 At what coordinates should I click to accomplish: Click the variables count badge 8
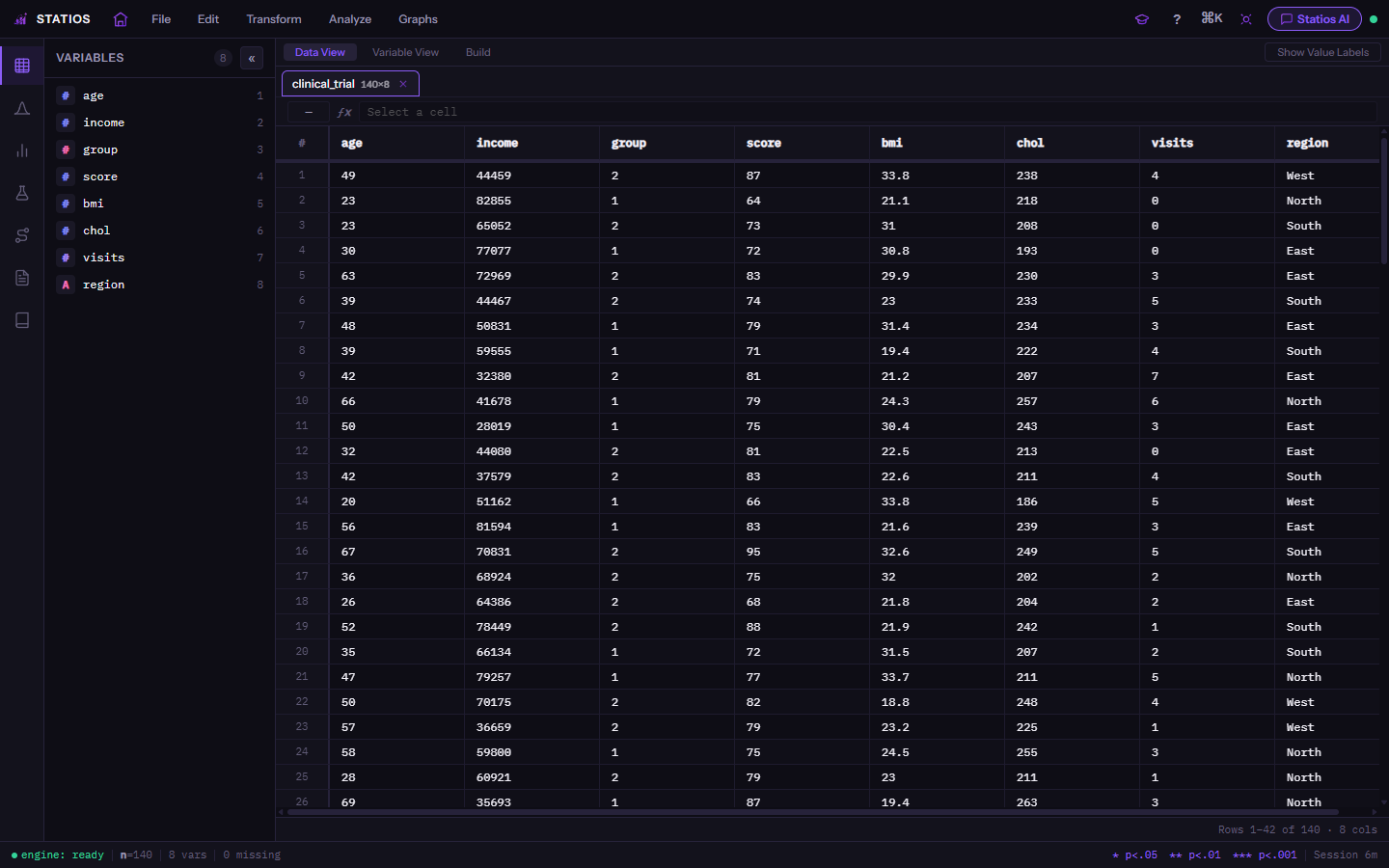pos(223,58)
